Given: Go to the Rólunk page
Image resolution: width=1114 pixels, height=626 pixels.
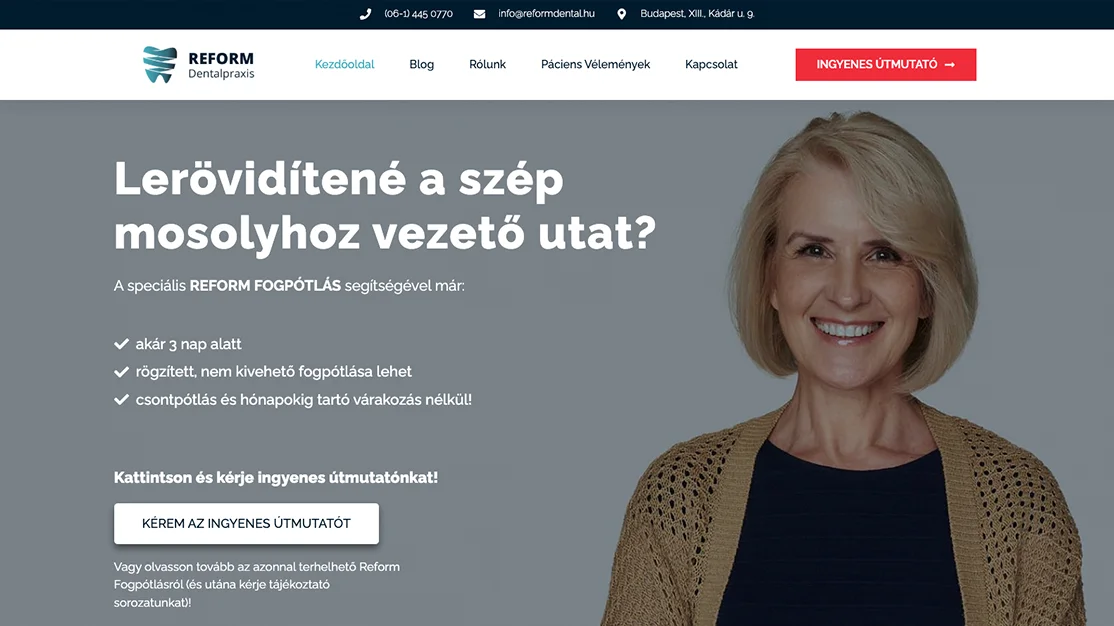Looking at the screenshot, I should point(487,64).
